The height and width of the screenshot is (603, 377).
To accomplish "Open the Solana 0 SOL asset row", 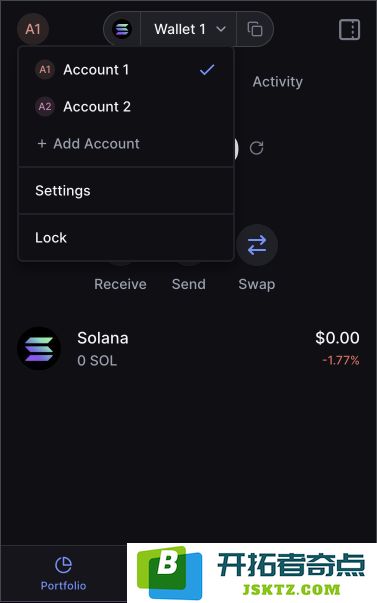I will click(x=188, y=348).
